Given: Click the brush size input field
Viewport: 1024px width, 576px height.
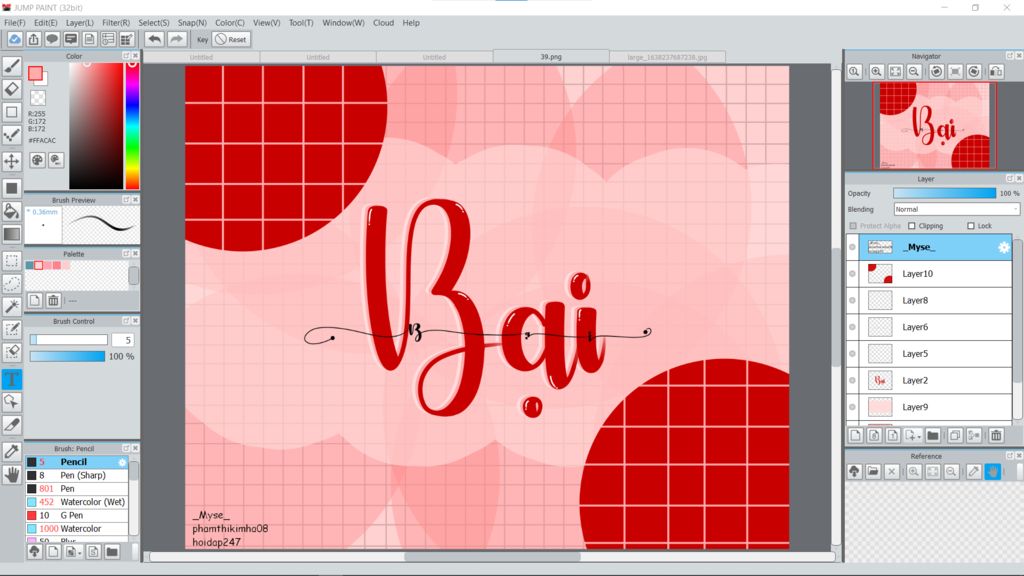Looking at the screenshot, I should 123,340.
